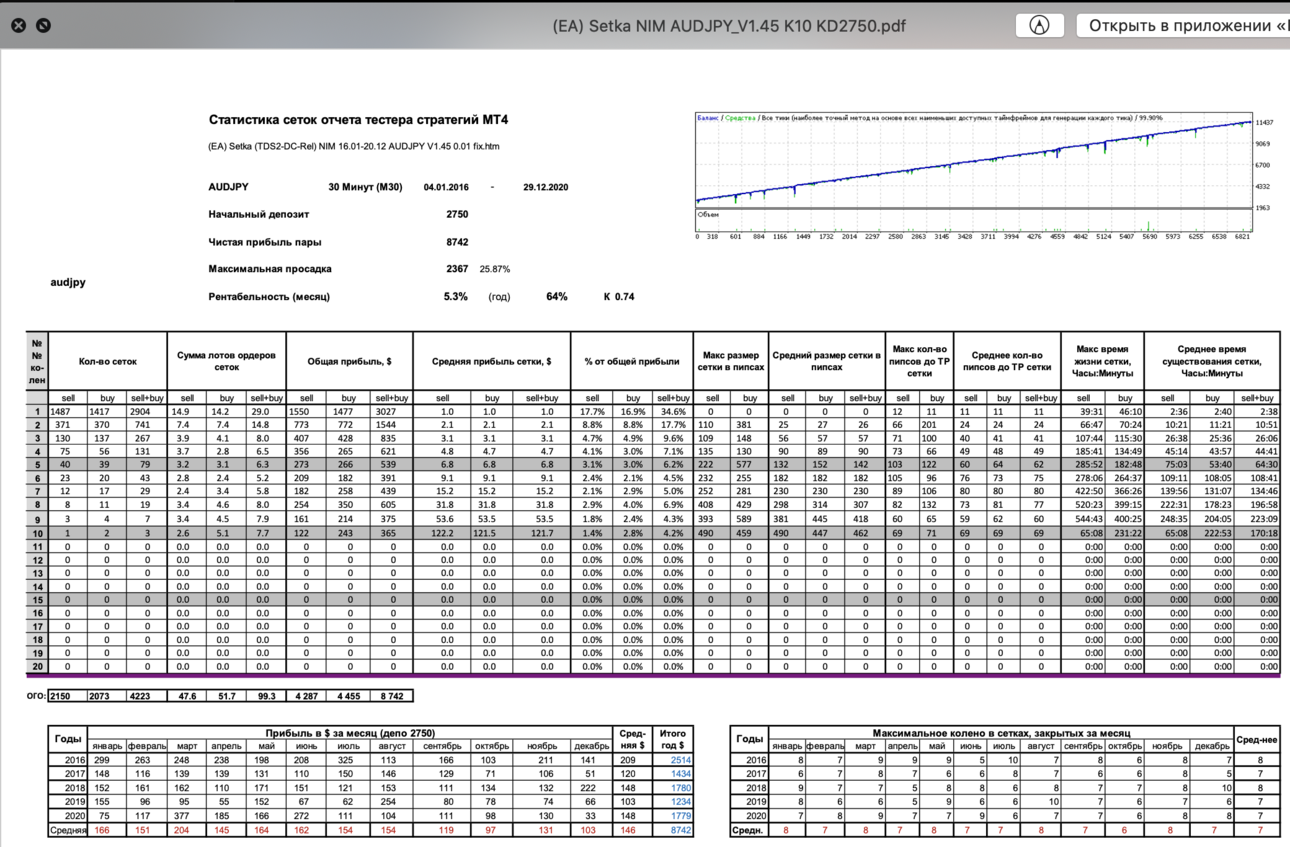1290x847 pixels.
Task: Click 'Средняя' row label in profit table
Action: (x=68, y=831)
